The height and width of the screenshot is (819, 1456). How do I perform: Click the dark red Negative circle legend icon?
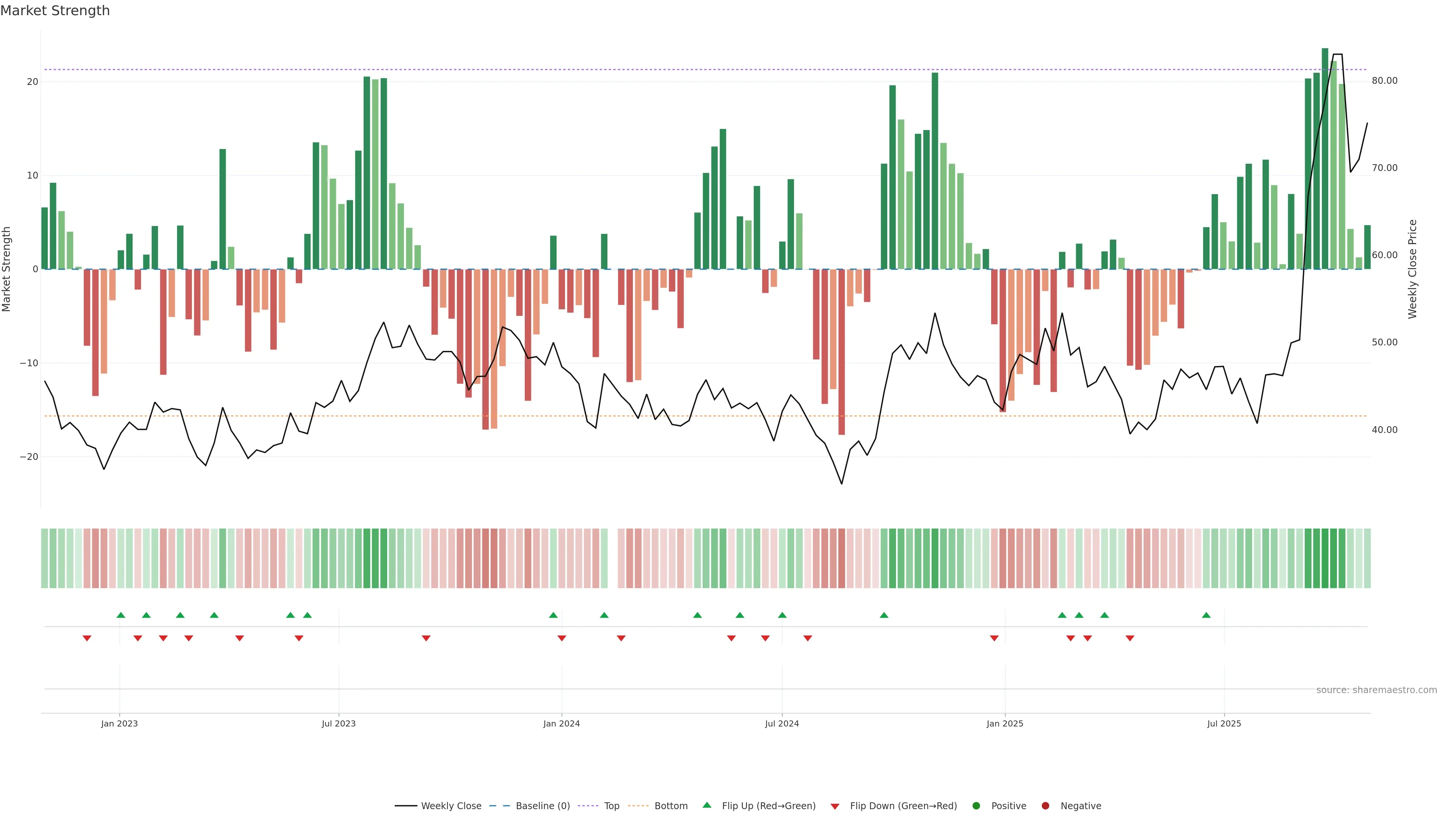(1045, 805)
